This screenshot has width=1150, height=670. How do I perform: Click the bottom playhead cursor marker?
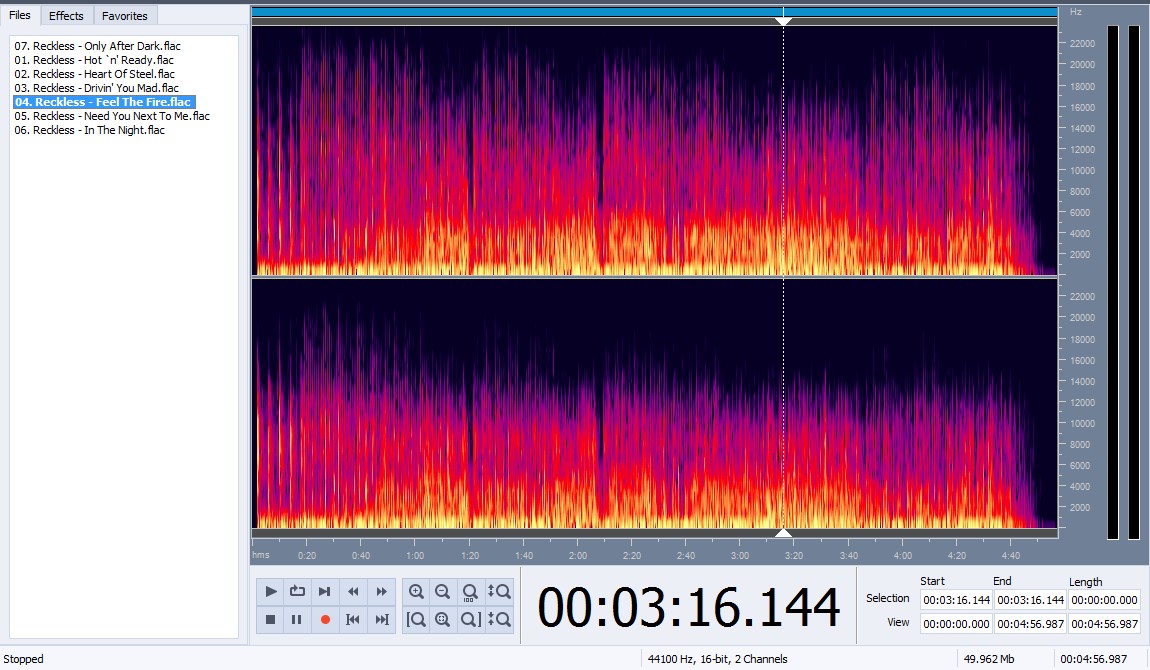point(783,533)
